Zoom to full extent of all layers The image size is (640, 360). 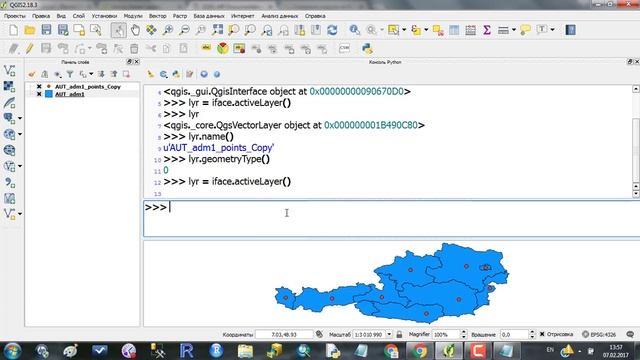click(218, 30)
